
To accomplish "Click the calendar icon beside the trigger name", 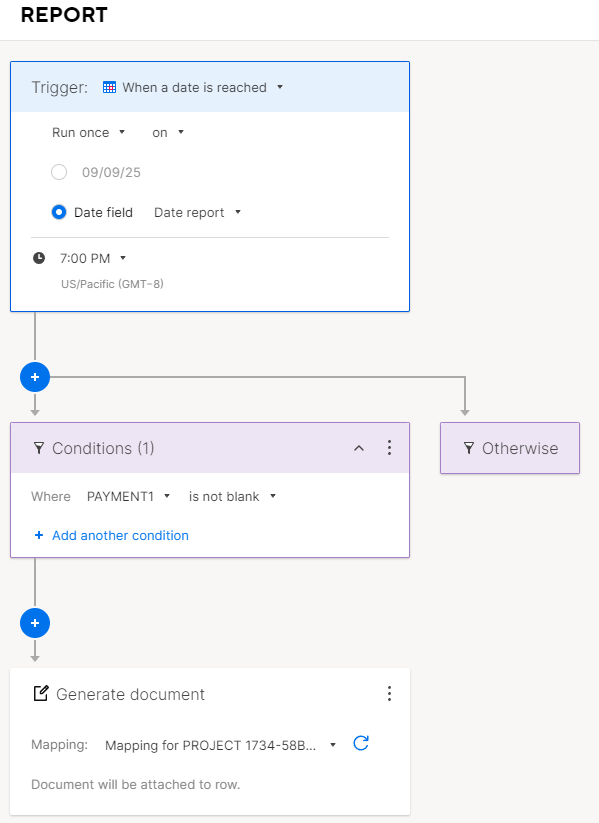I will pos(109,88).
